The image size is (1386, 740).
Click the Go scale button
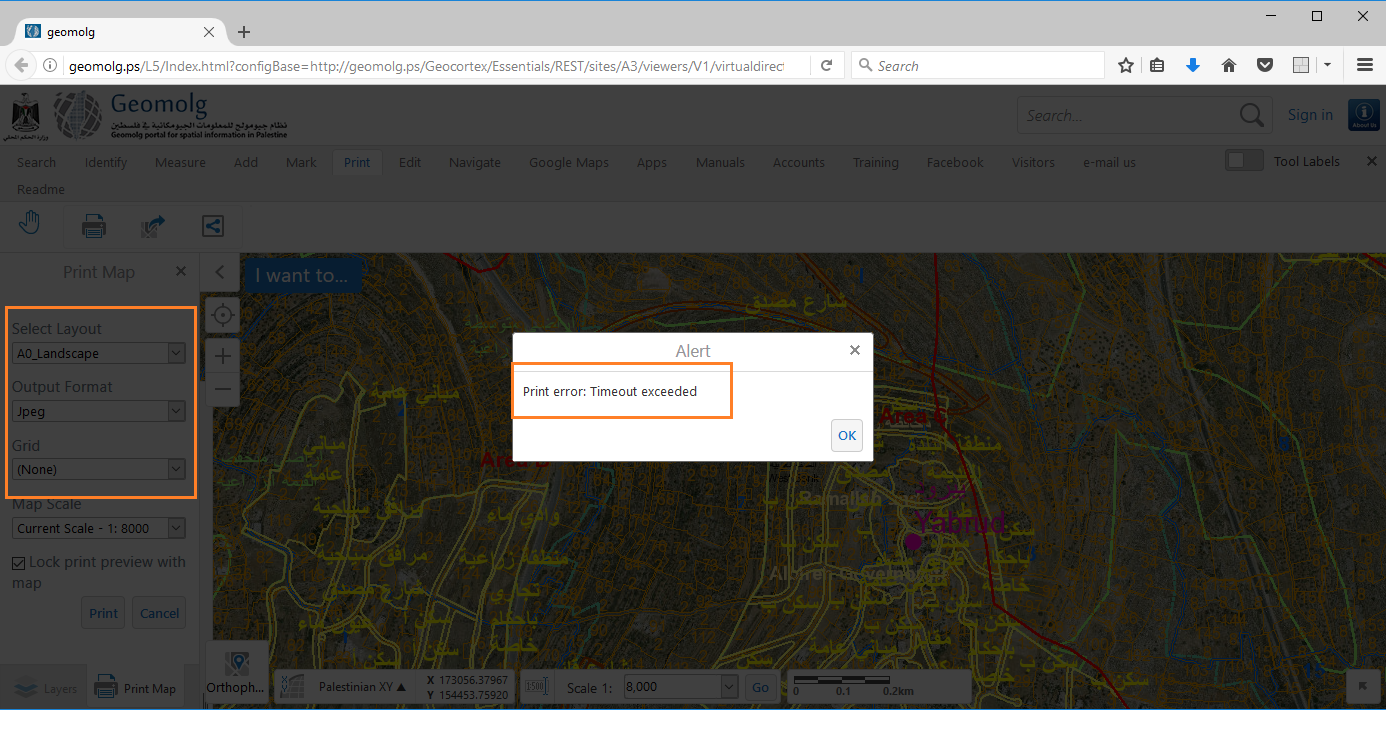[x=761, y=687]
